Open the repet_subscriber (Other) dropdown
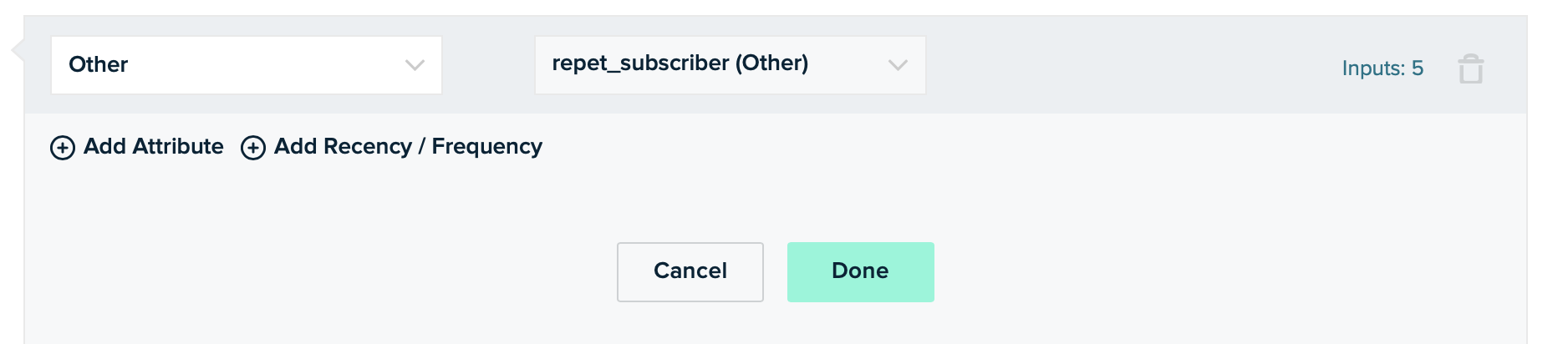Image resolution: width=1568 pixels, height=344 pixels. pyautogui.click(x=730, y=65)
